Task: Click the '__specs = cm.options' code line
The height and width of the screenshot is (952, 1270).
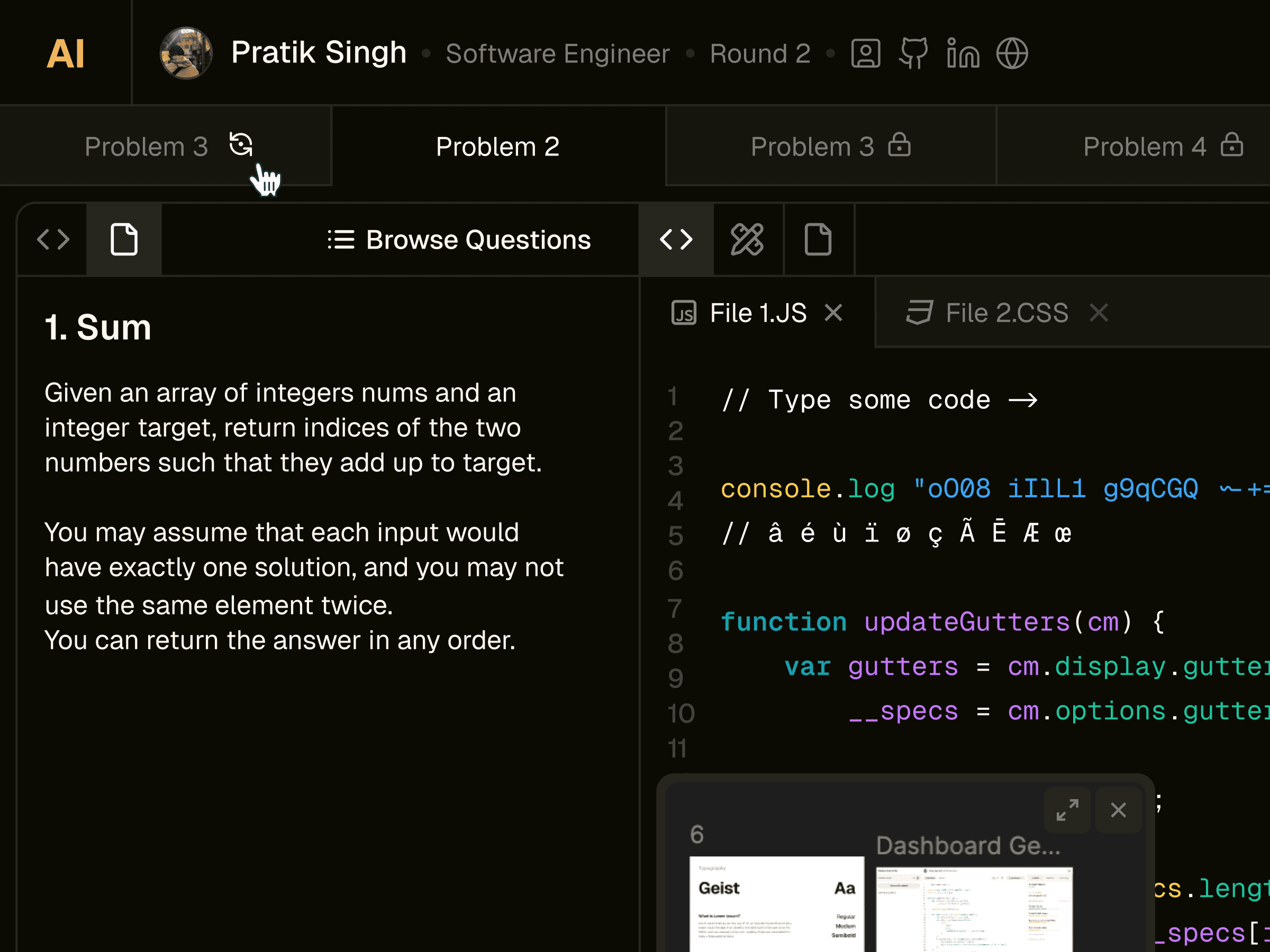Action: coord(1059,711)
